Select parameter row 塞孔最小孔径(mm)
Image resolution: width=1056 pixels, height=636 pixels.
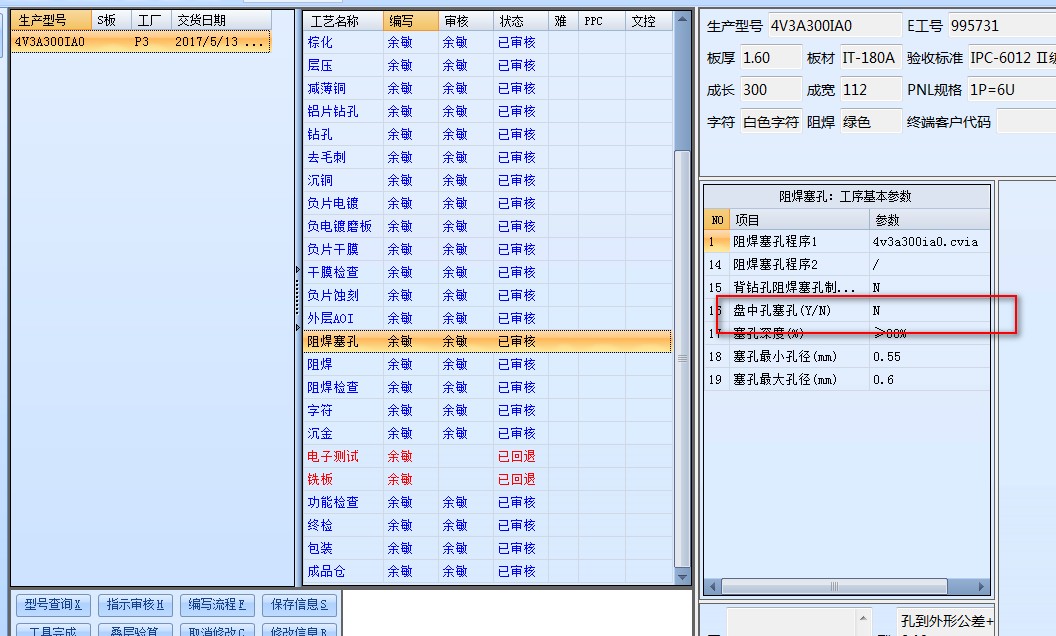pos(847,356)
